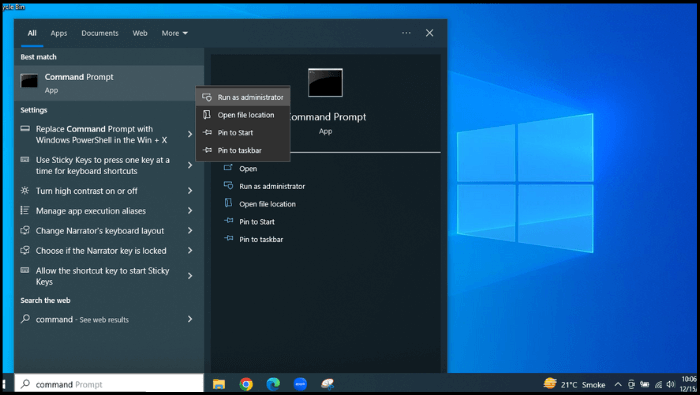The image size is (700, 395).
Task: Open Use Sticky Keys setting result
Action: tap(109, 166)
